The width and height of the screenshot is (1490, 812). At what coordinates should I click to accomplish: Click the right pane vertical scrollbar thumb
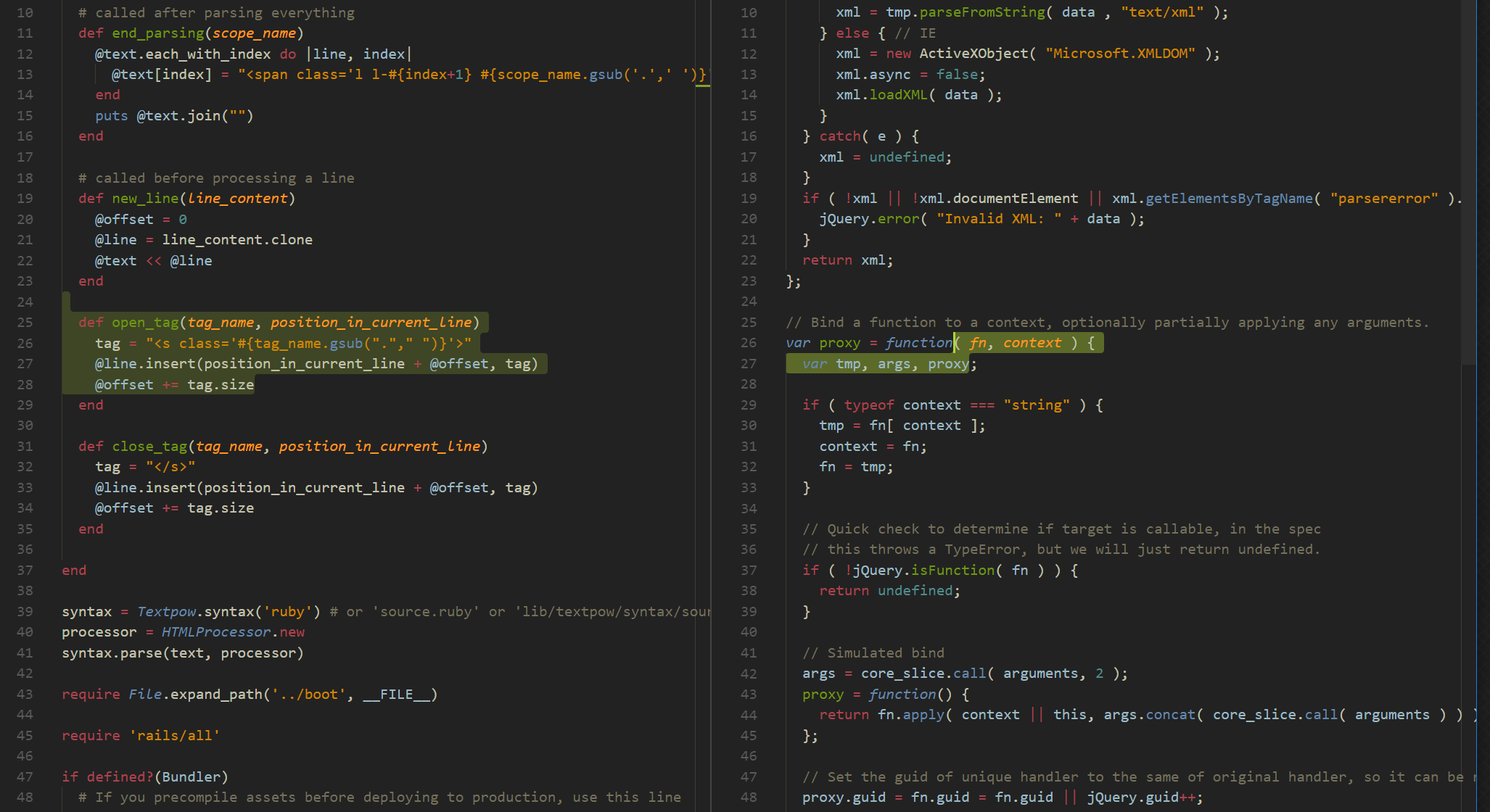pyautogui.click(x=1468, y=181)
